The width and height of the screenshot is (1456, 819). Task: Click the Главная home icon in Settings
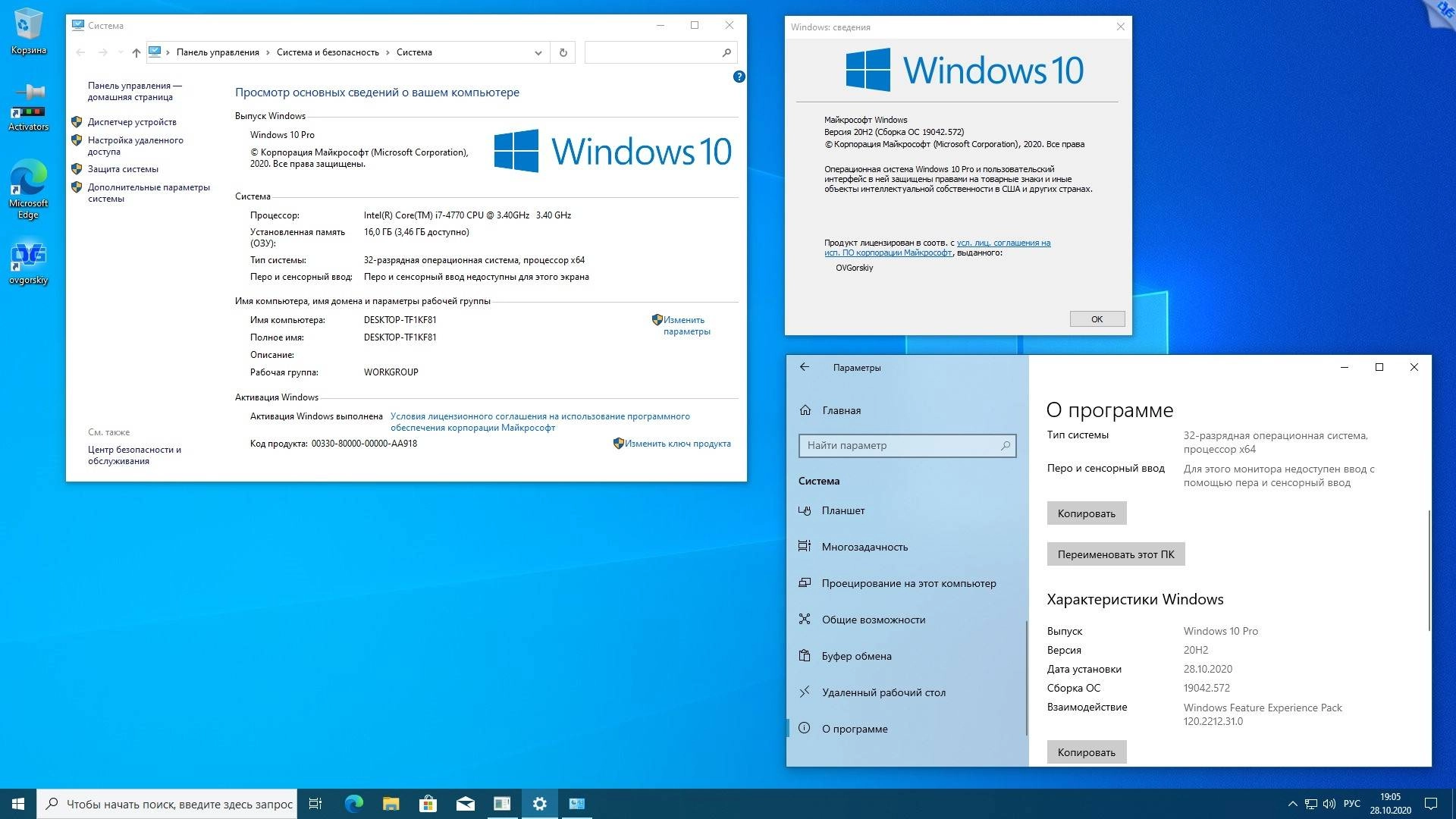point(805,410)
